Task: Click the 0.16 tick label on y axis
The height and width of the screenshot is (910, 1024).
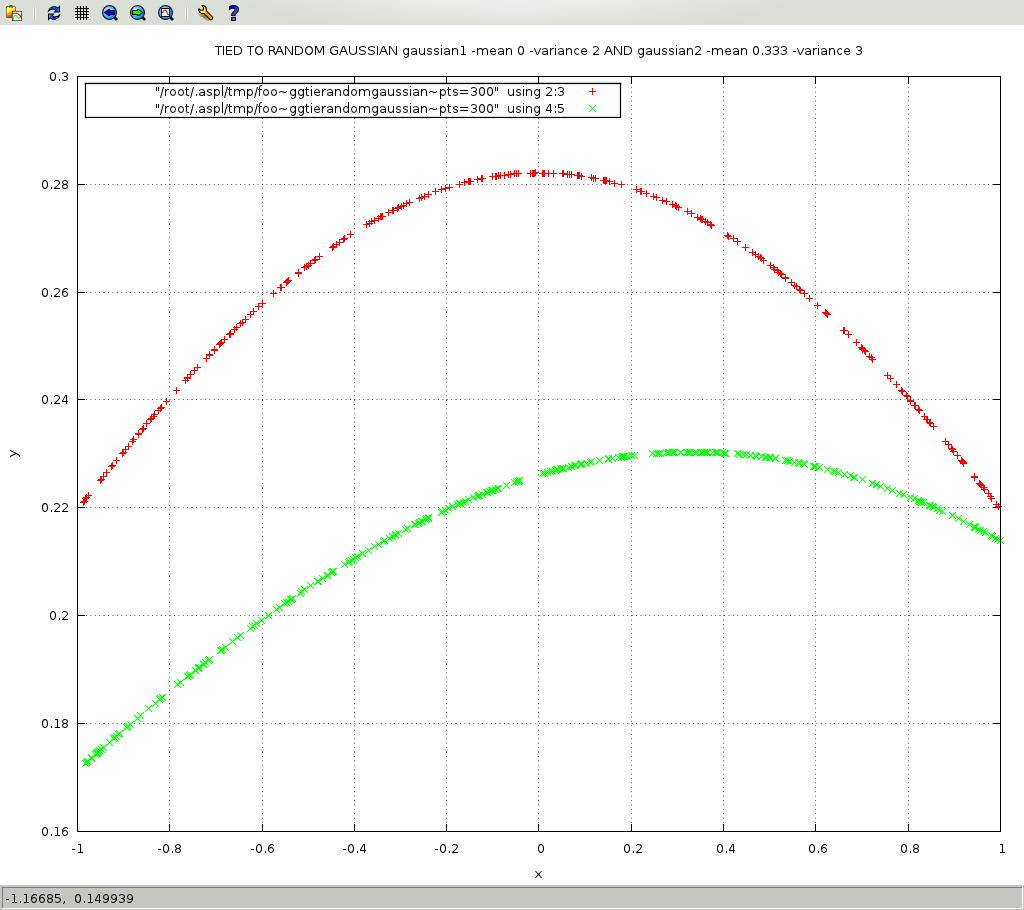Action: (55, 831)
